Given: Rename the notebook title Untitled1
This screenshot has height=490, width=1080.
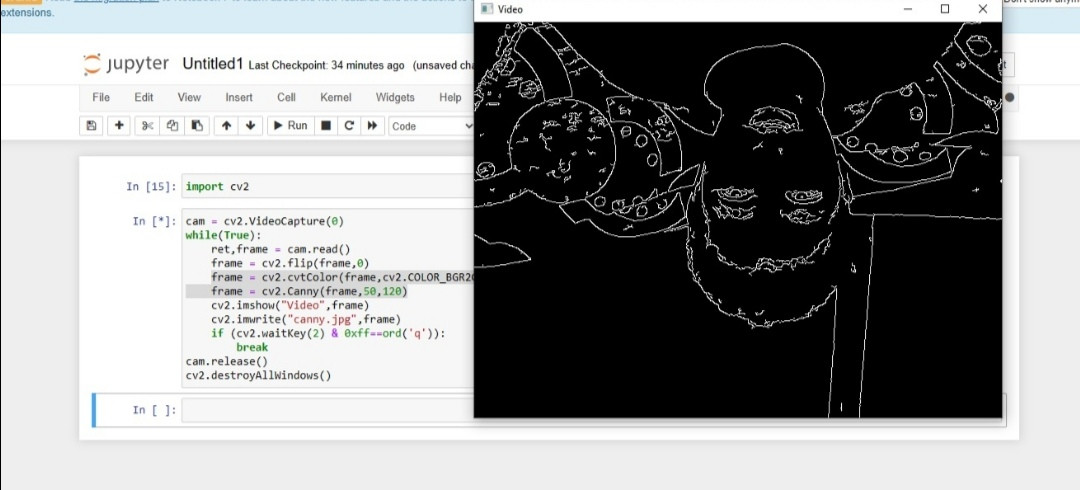Looking at the screenshot, I should [213, 64].
